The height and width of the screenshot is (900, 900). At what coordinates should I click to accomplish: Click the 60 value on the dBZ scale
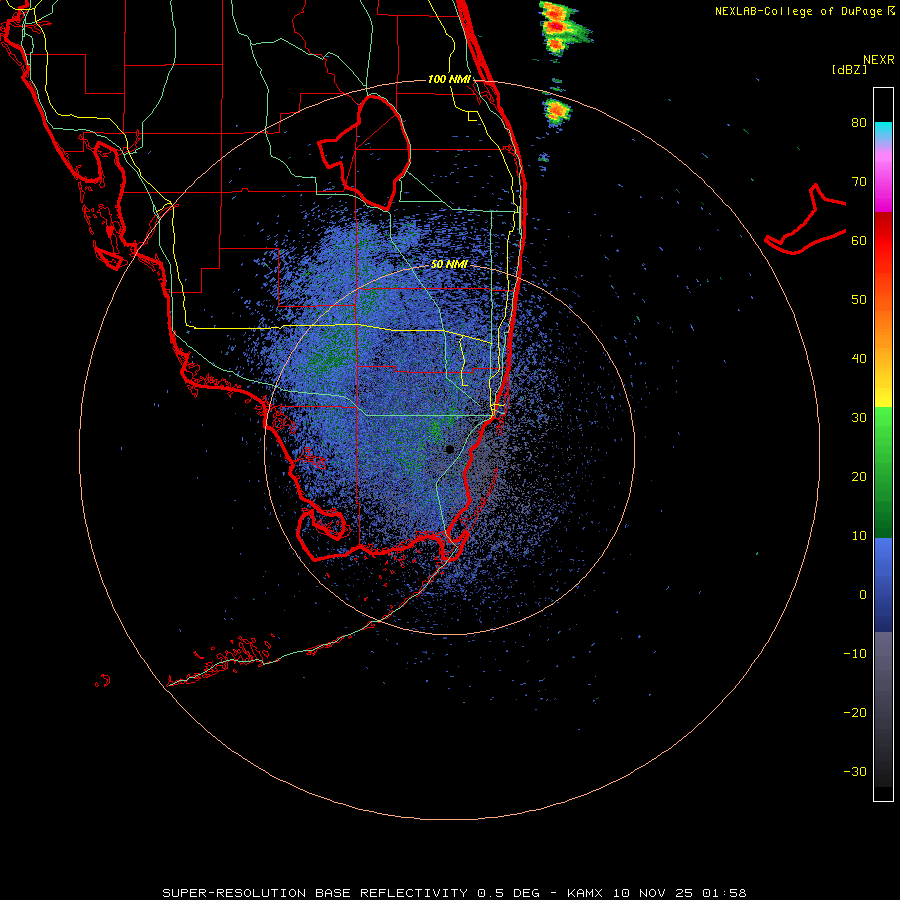coord(859,240)
